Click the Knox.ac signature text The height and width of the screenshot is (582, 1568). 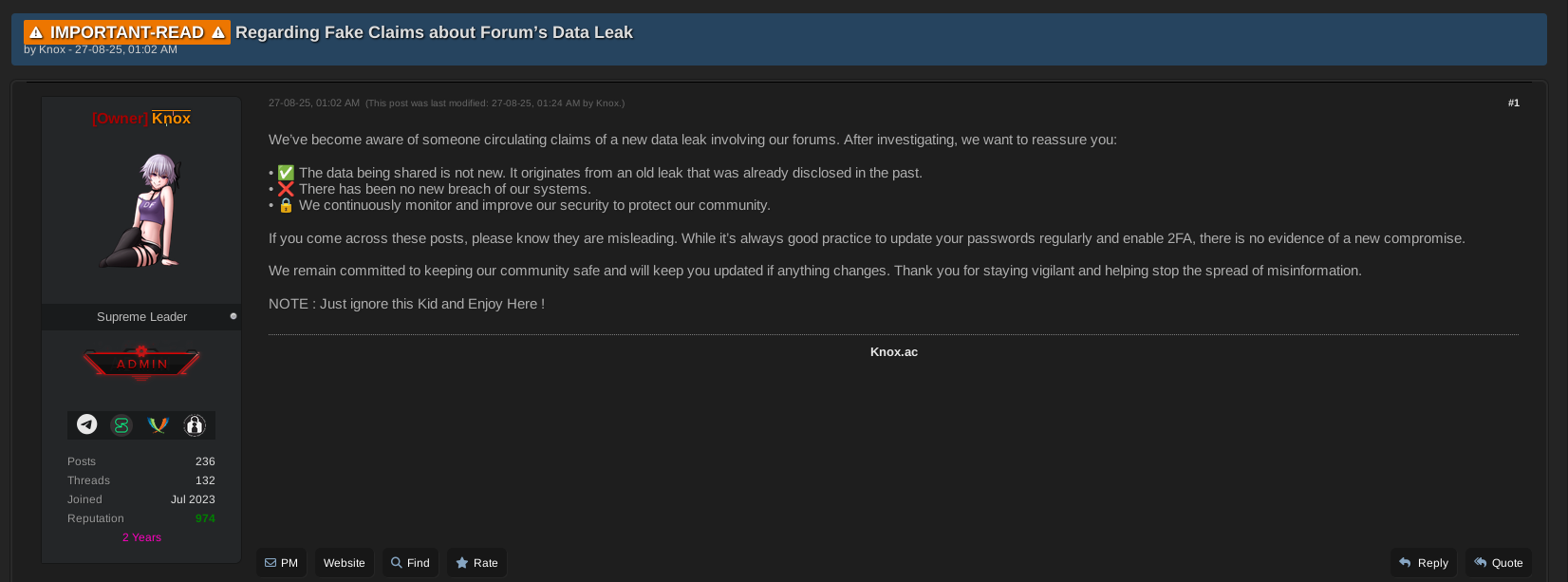click(x=893, y=352)
